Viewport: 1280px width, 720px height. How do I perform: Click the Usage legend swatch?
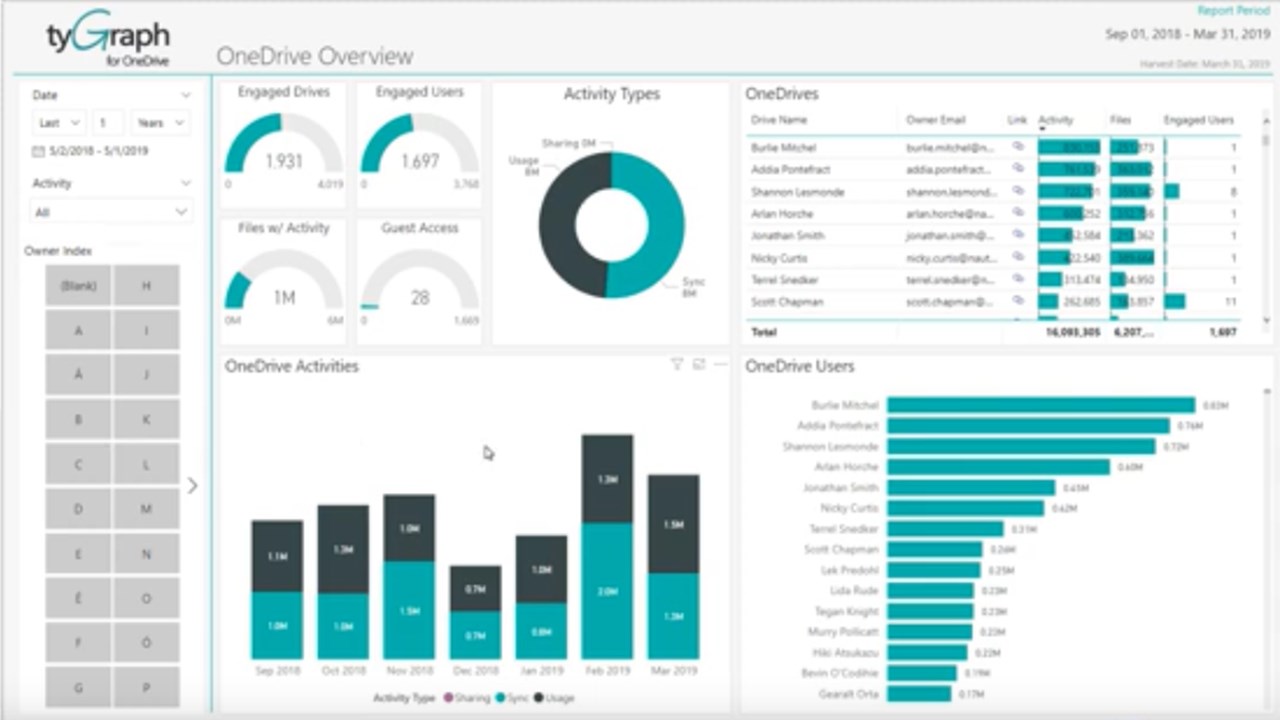tap(540, 697)
